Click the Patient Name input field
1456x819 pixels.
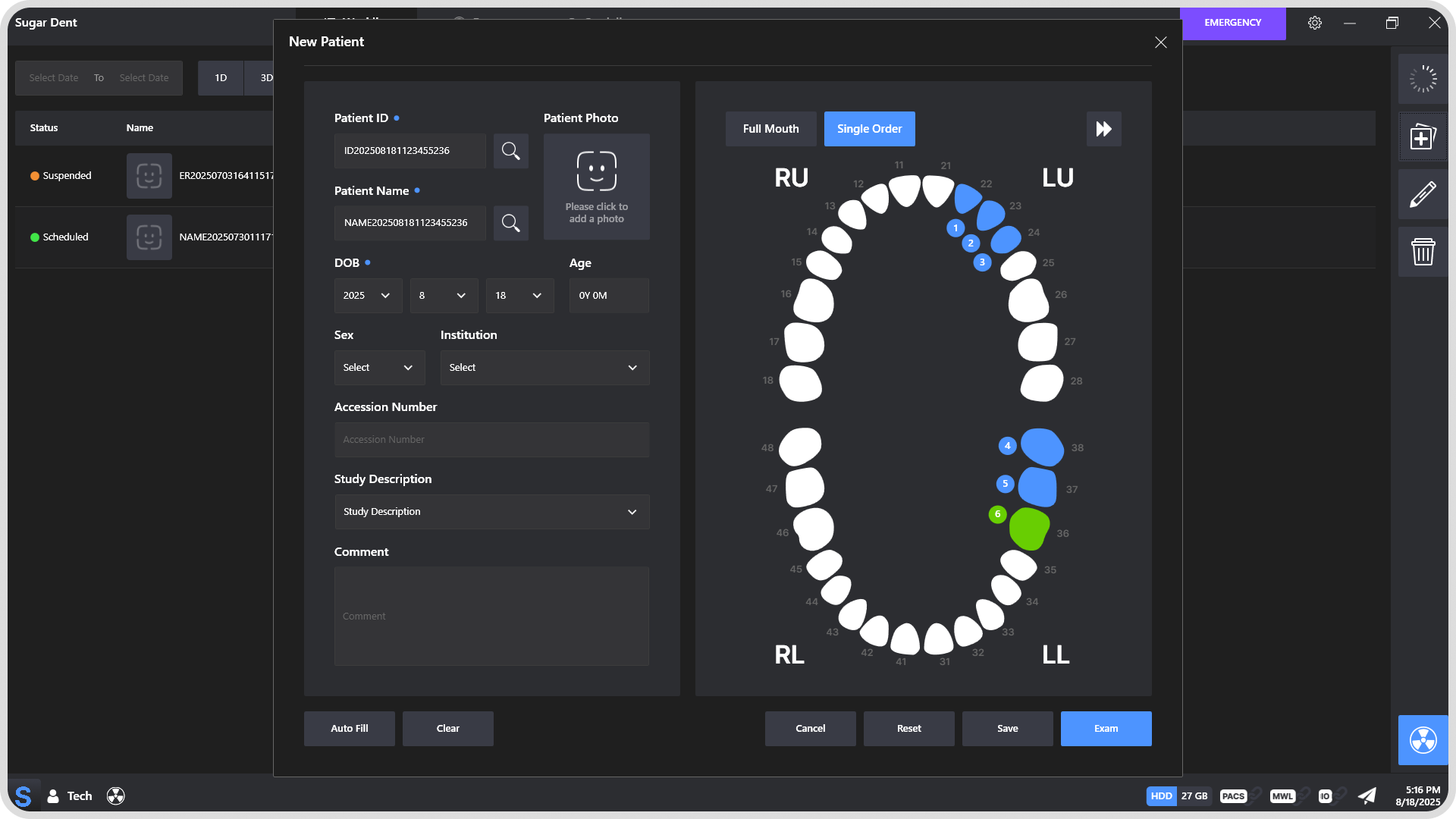click(409, 223)
